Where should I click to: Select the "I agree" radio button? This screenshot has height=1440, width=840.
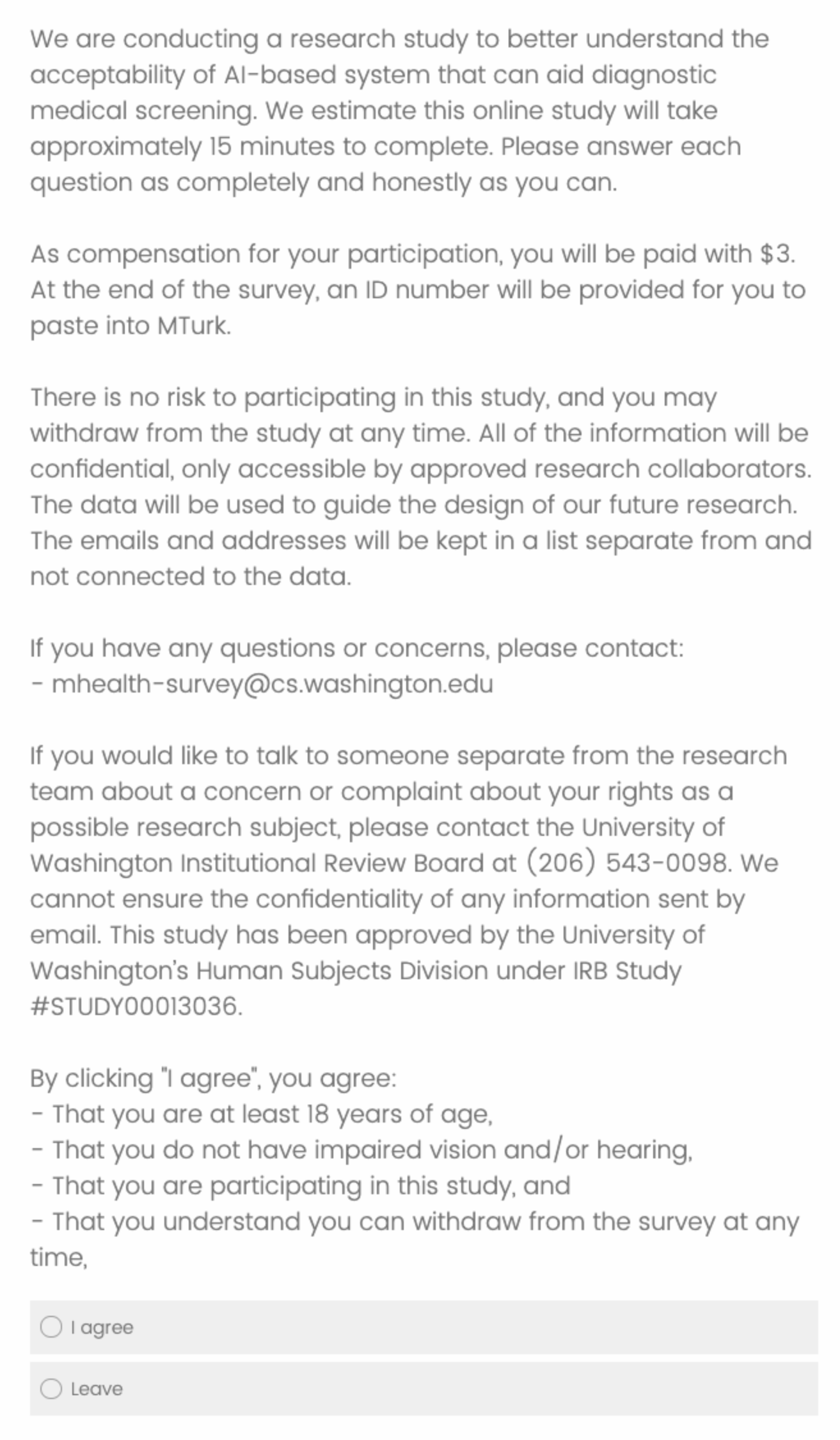tap(51, 1327)
